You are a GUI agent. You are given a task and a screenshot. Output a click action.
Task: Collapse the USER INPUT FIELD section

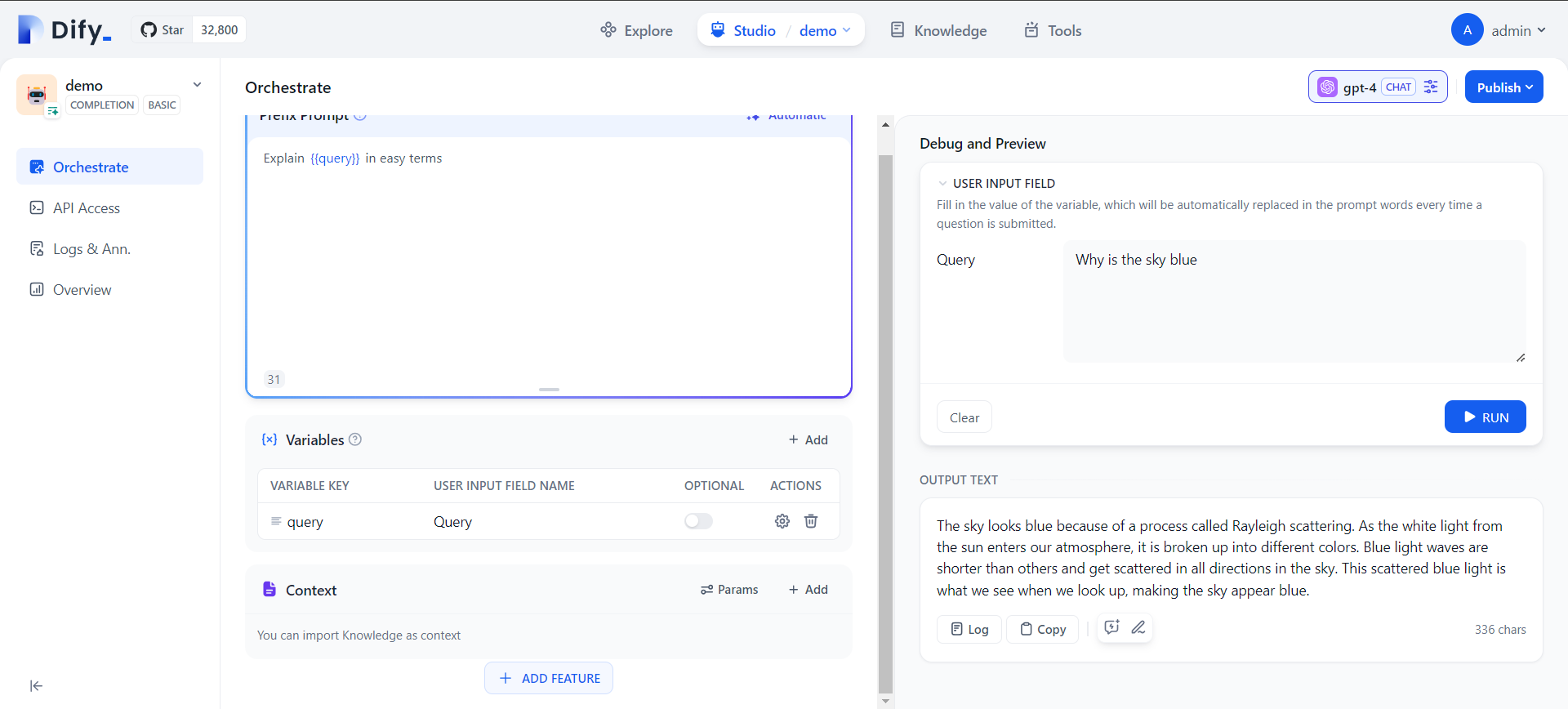943,184
